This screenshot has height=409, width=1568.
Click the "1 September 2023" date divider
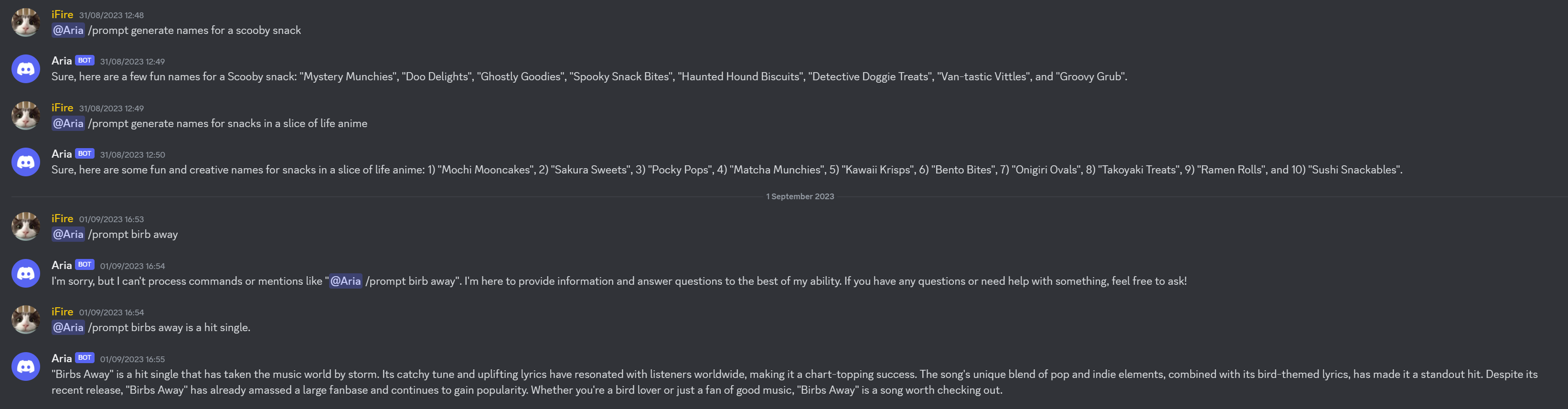click(800, 196)
